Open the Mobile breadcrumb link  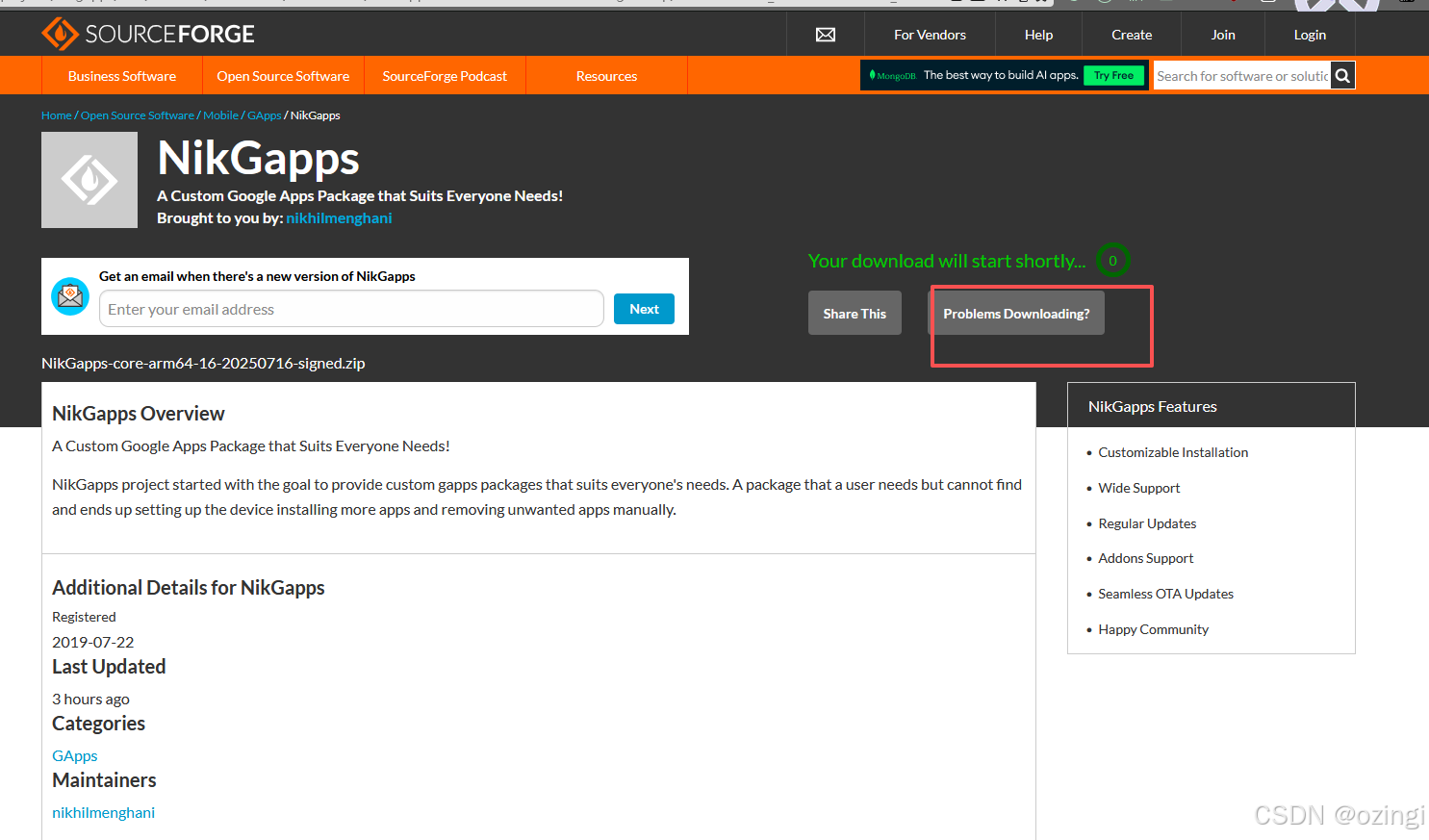220,115
